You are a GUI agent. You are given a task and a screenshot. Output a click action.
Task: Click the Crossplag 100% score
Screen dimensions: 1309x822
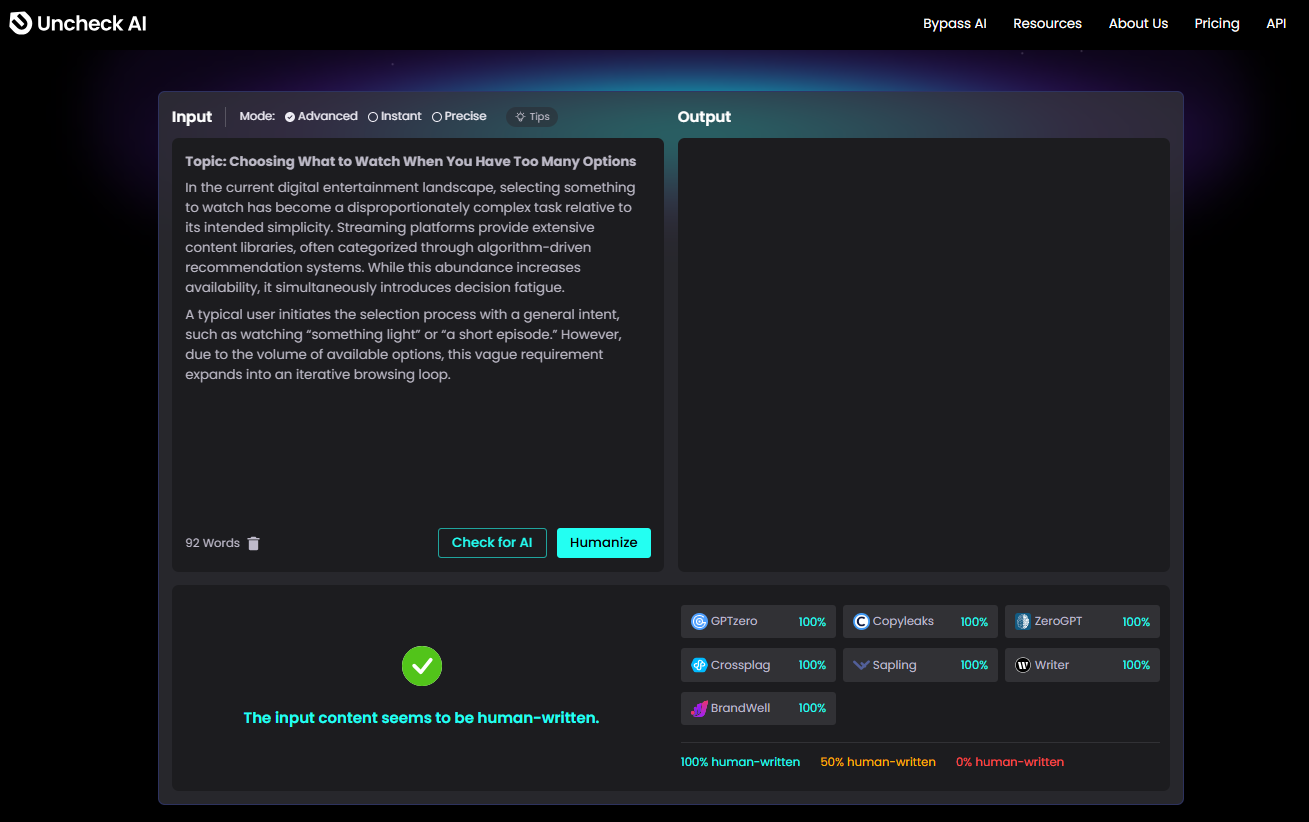(x=812, y=665)
